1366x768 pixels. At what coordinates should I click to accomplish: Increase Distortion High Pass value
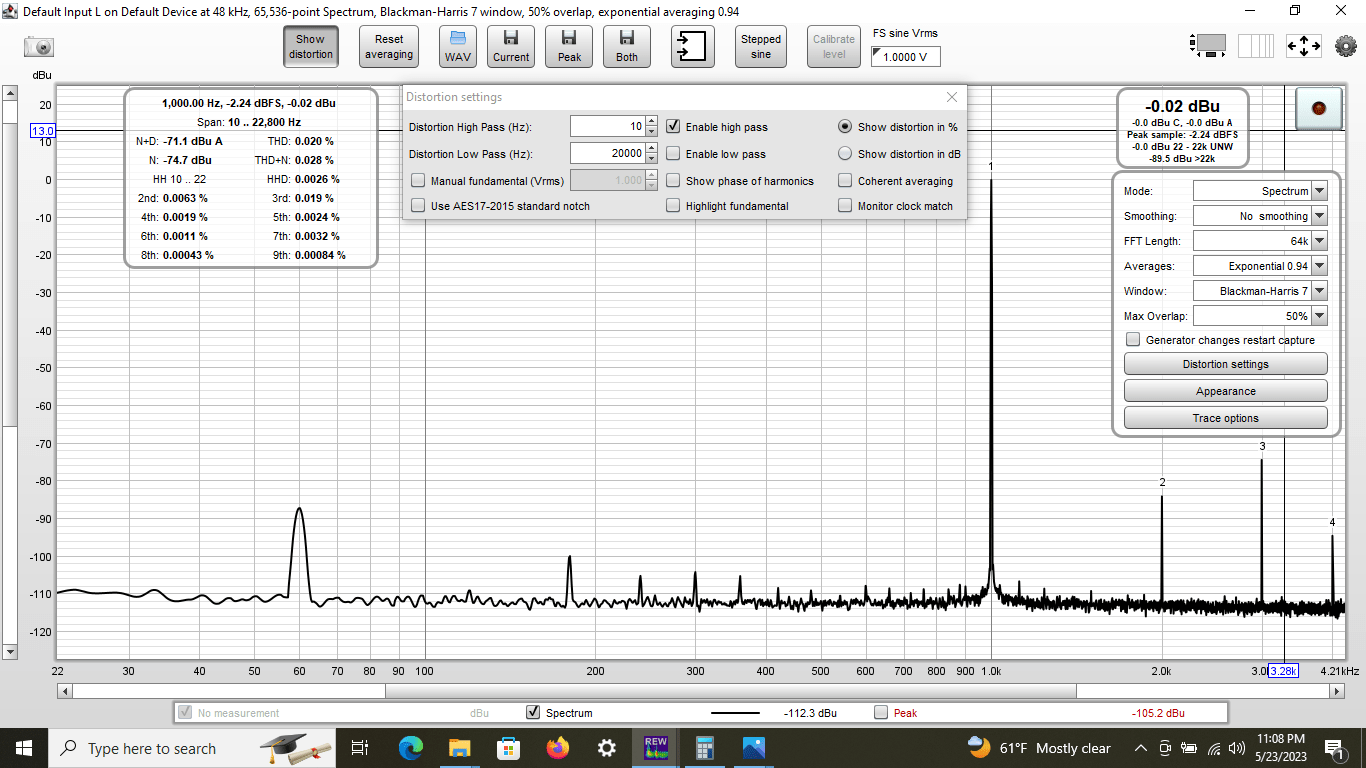pos(652,122)
